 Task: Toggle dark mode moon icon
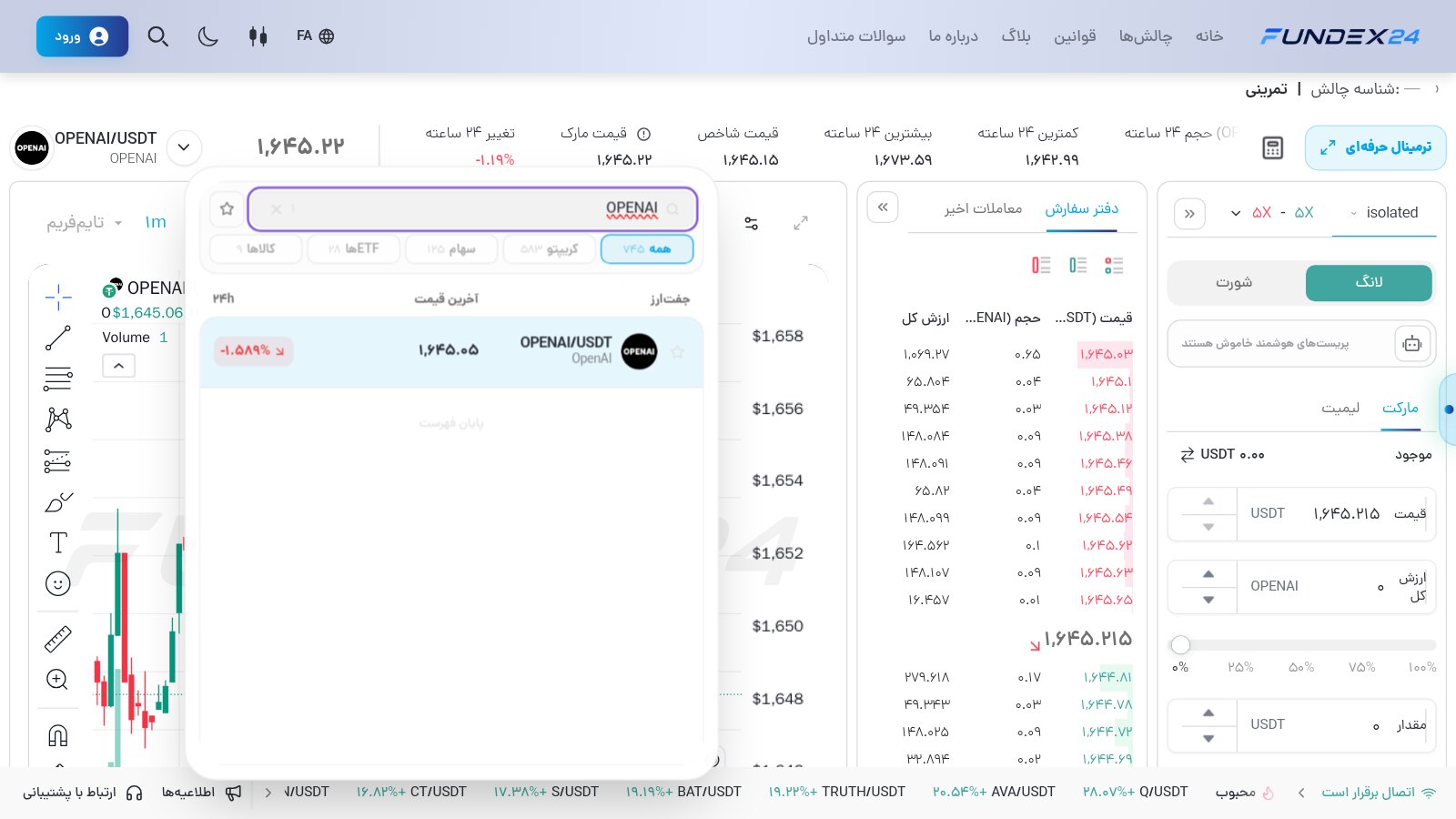pyautogui.click(x=208, y=36)
